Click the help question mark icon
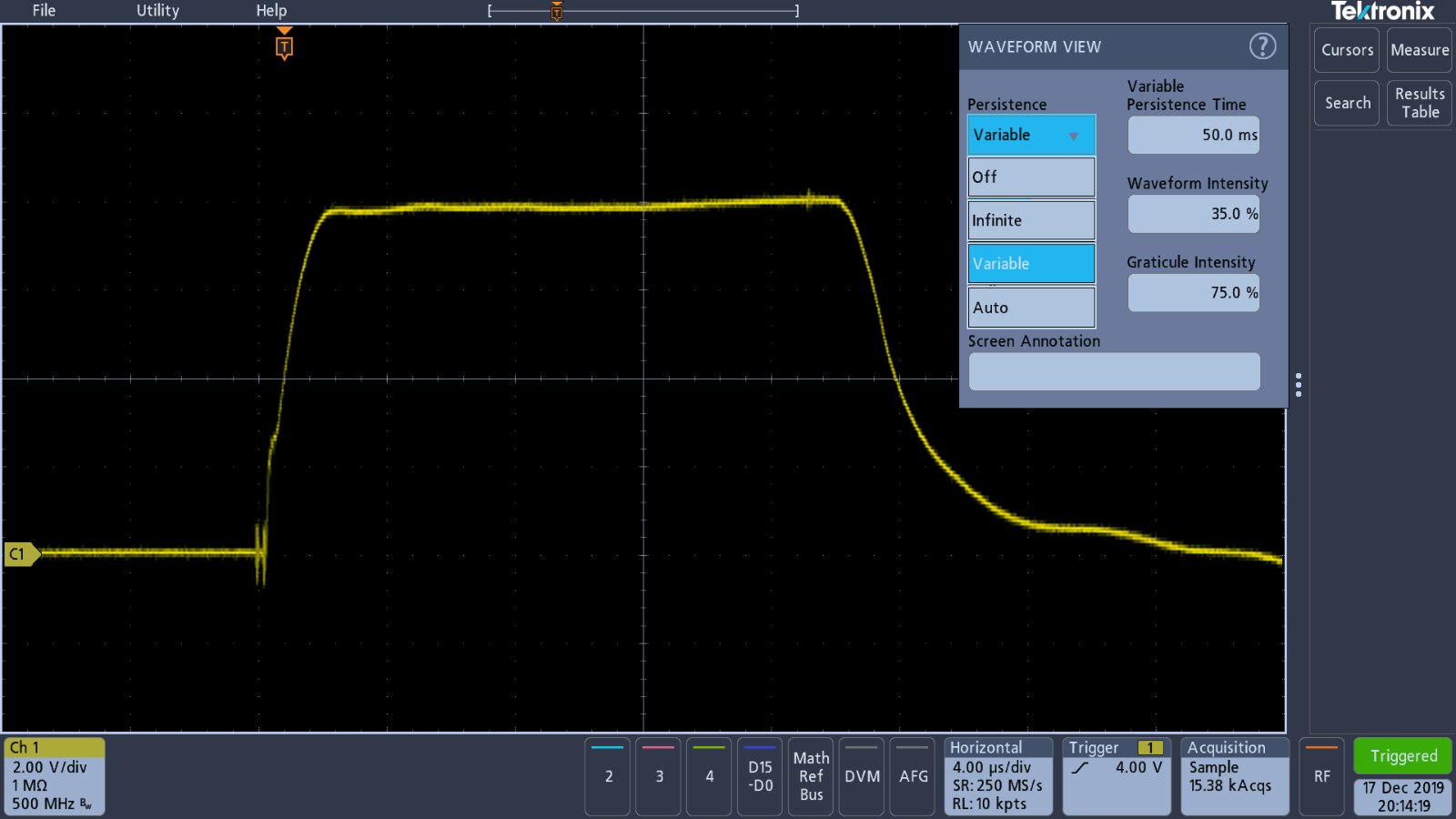1456x819 pixels. (1262, 46)
